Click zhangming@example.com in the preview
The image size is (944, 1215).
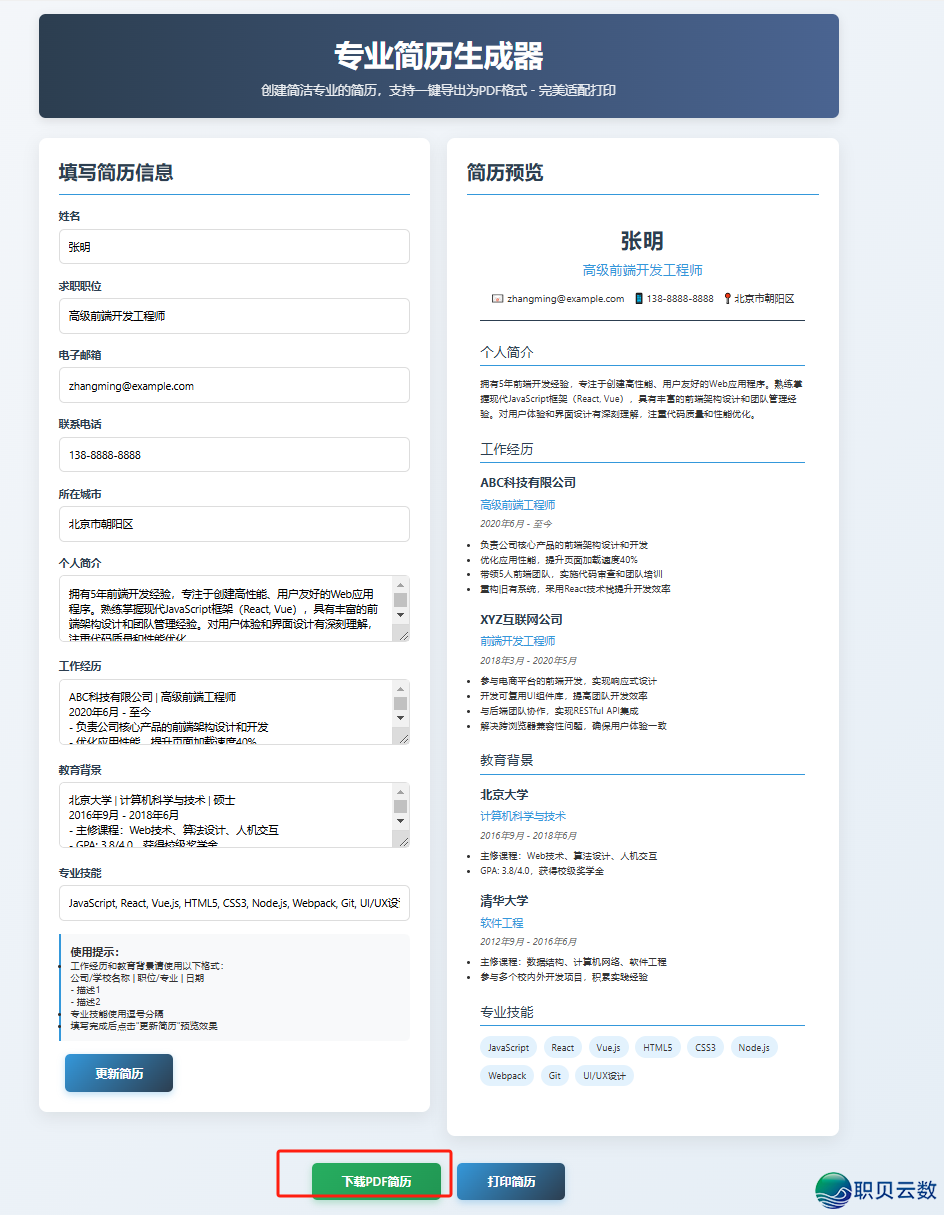(x=565, y=298)
